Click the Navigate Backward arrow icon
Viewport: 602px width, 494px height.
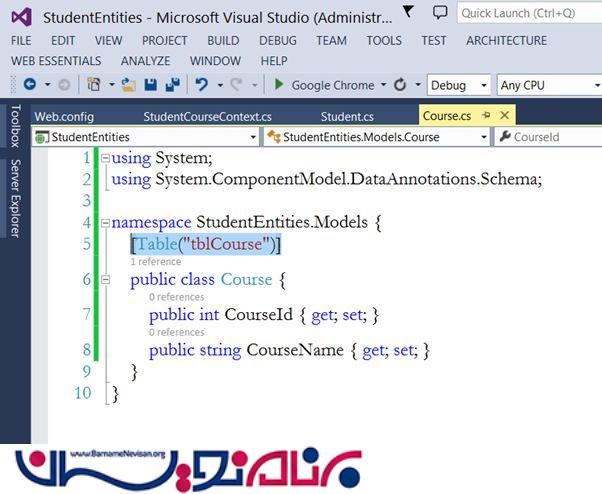click(x=29, y=85)
